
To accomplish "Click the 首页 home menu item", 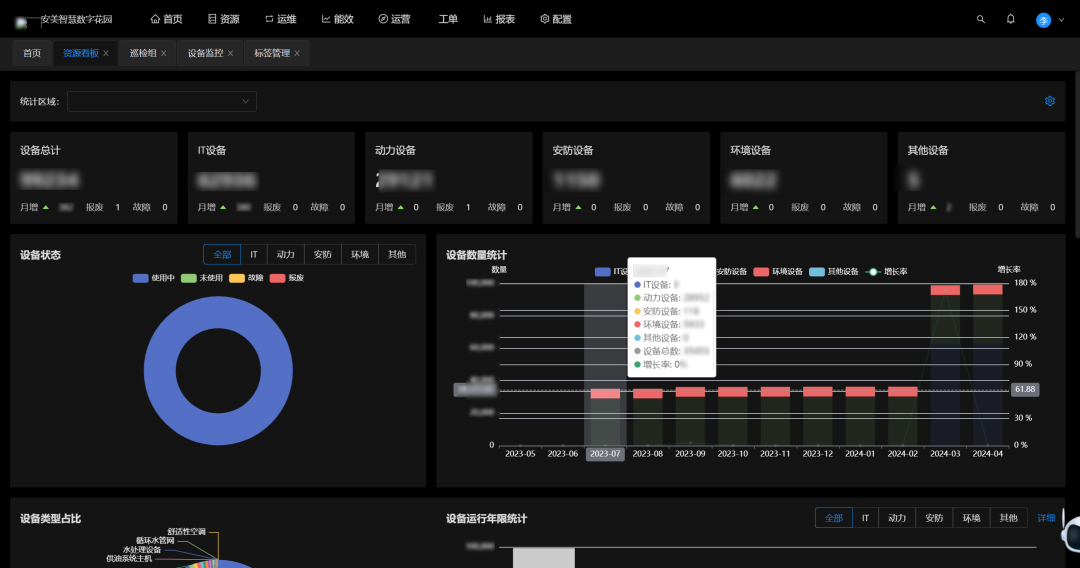I will [x=166, y=19].
